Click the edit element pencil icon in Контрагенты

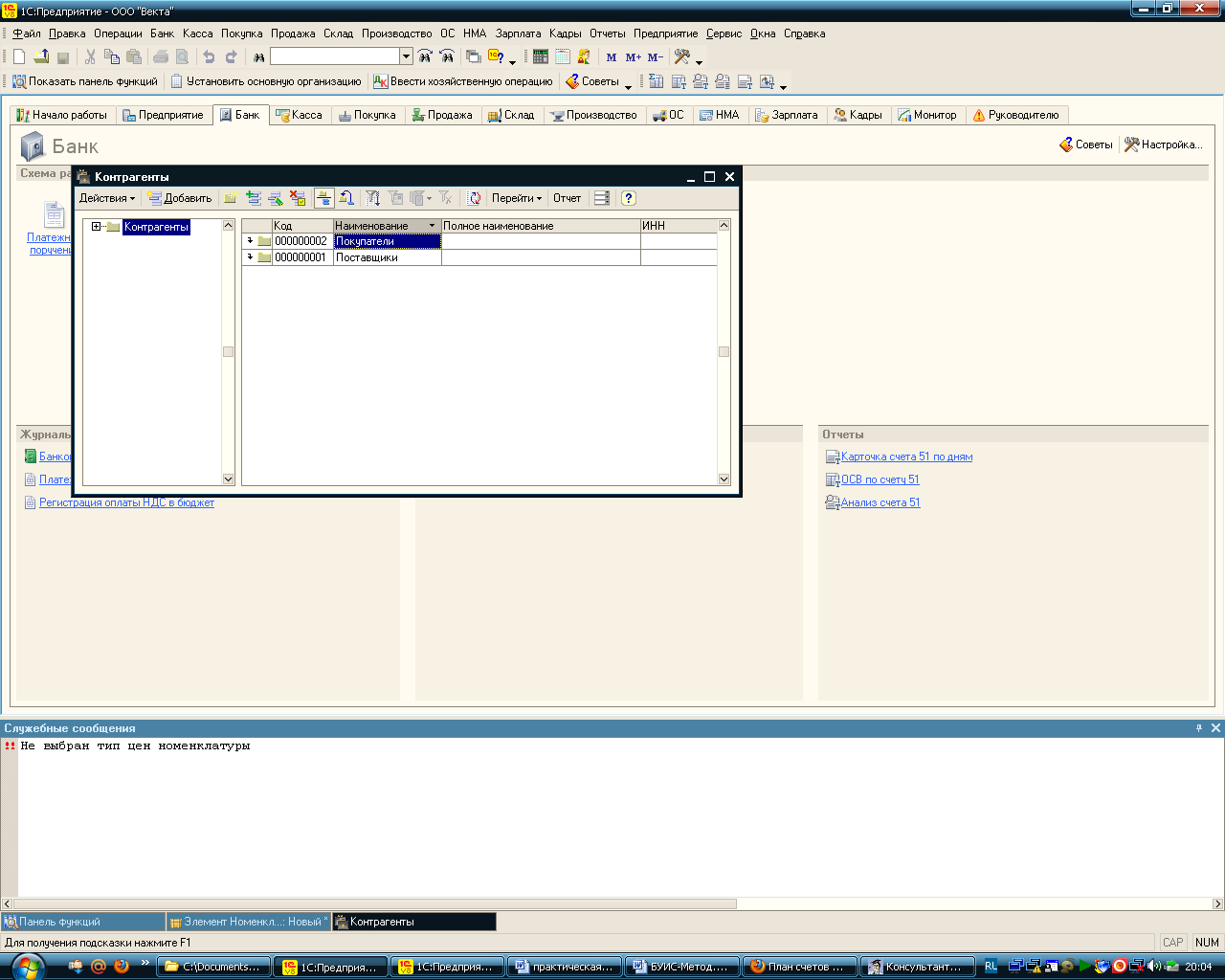[275, 198]
